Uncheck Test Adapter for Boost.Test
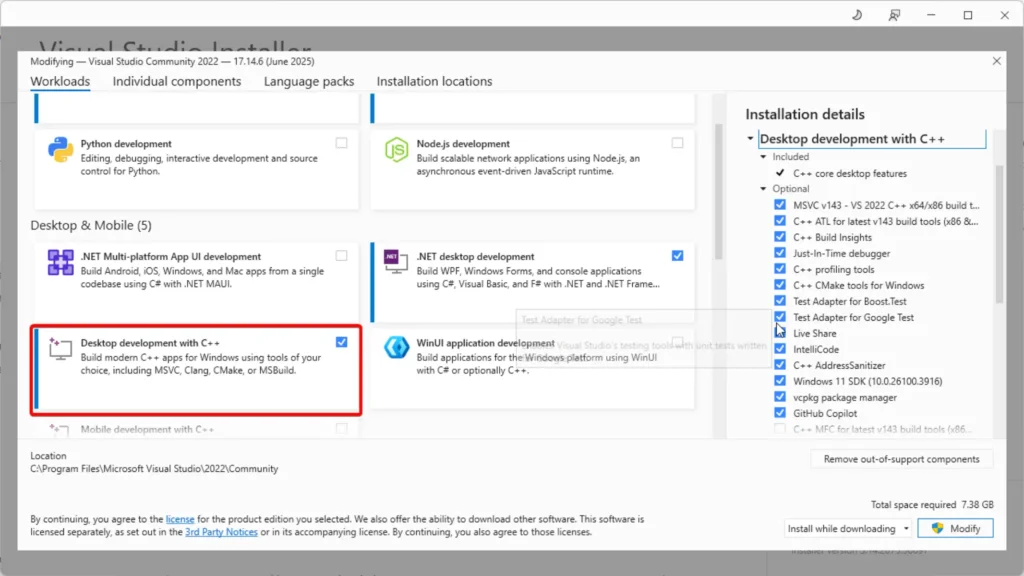 tap(780, 300)
